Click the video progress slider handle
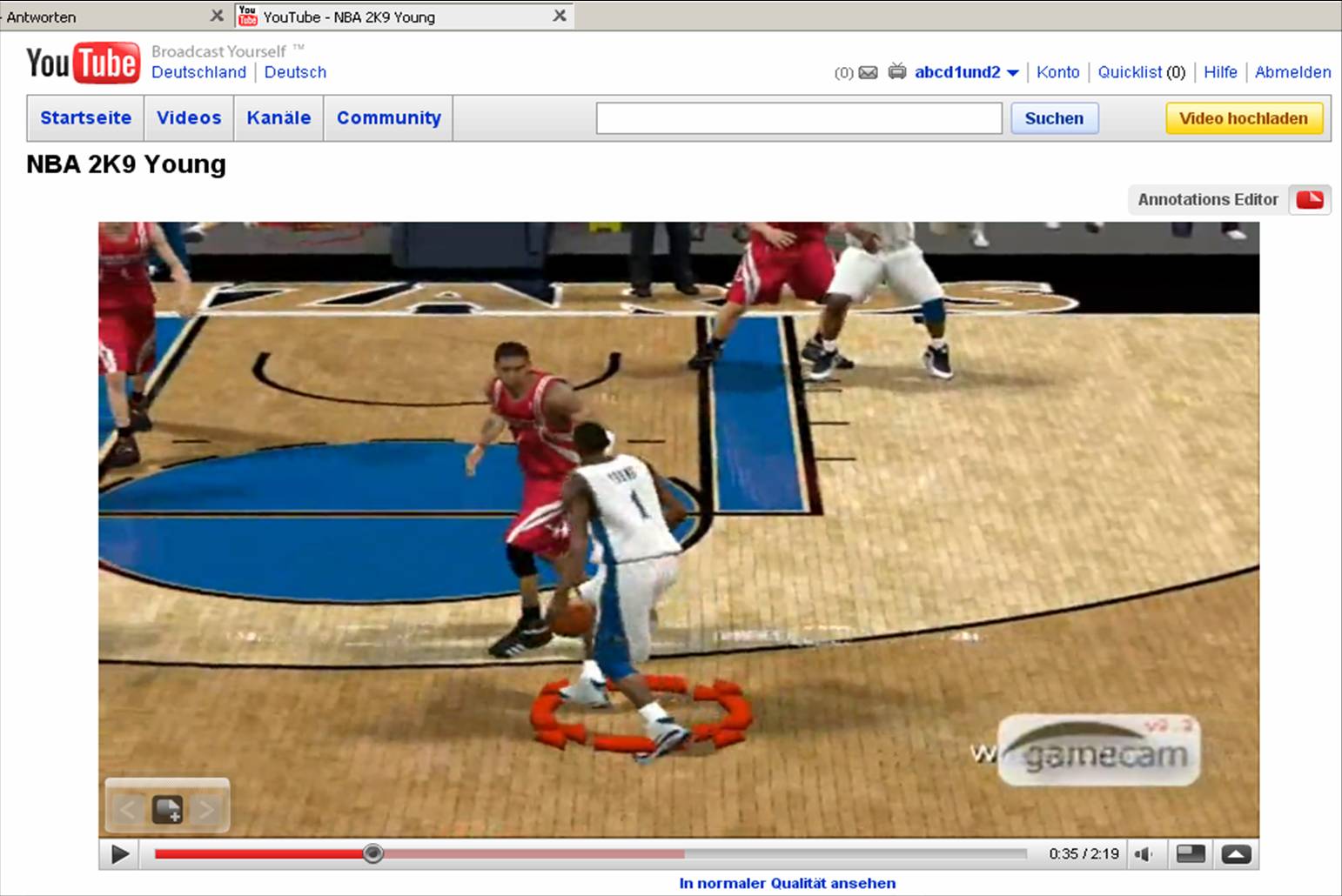 [x=372, y=853]
